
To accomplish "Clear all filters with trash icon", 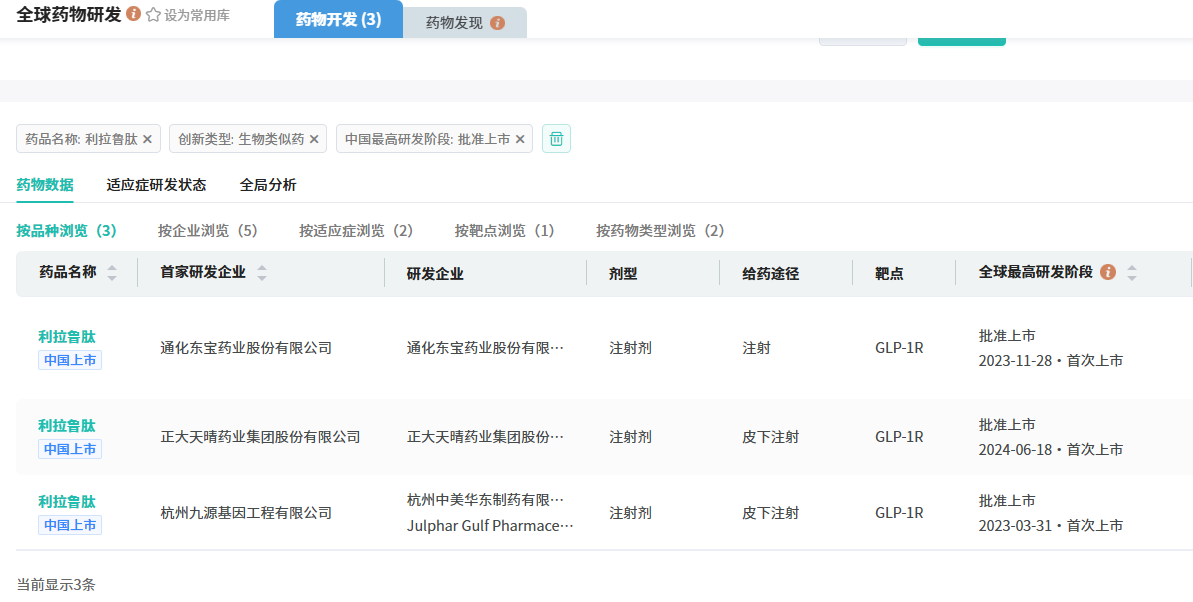I will pyautogui.click(x=556, y=139).
